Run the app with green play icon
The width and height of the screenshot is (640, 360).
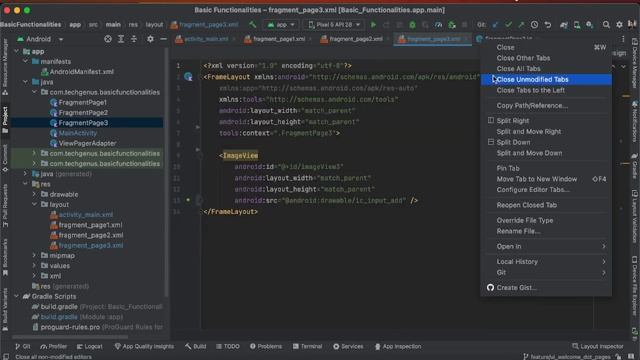(x=373, y=24)
